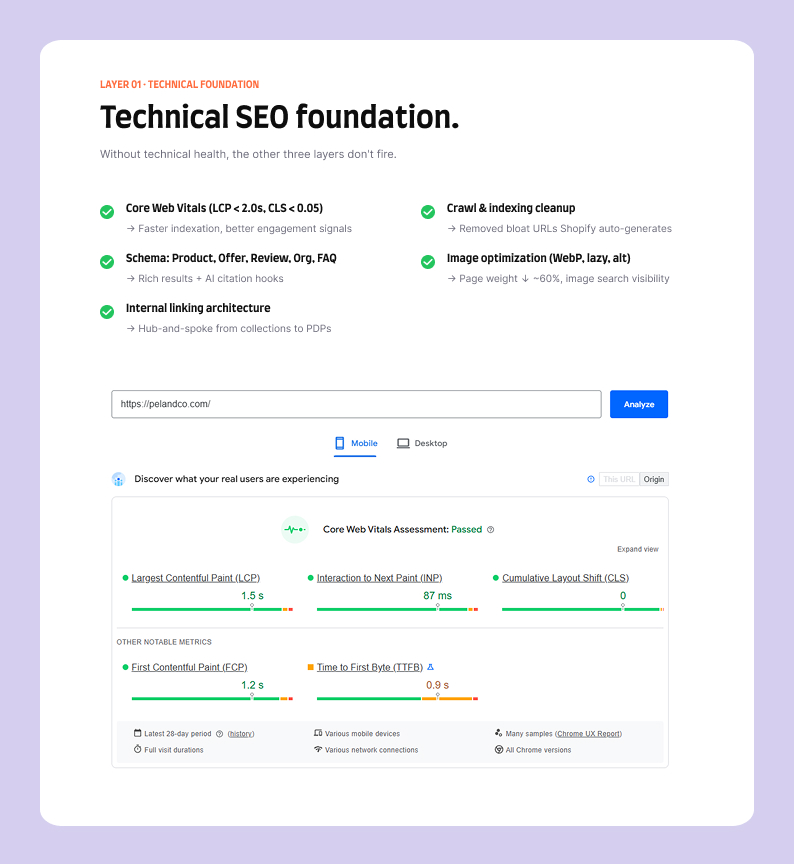This screenshot has width=794, height=864.
Task: Click the help icon beside Passed
Action: coord(490,530)
